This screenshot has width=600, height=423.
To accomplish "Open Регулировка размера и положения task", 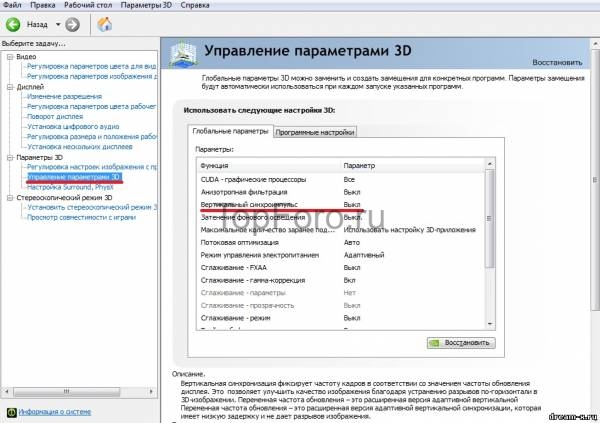I will click(92, 137).
